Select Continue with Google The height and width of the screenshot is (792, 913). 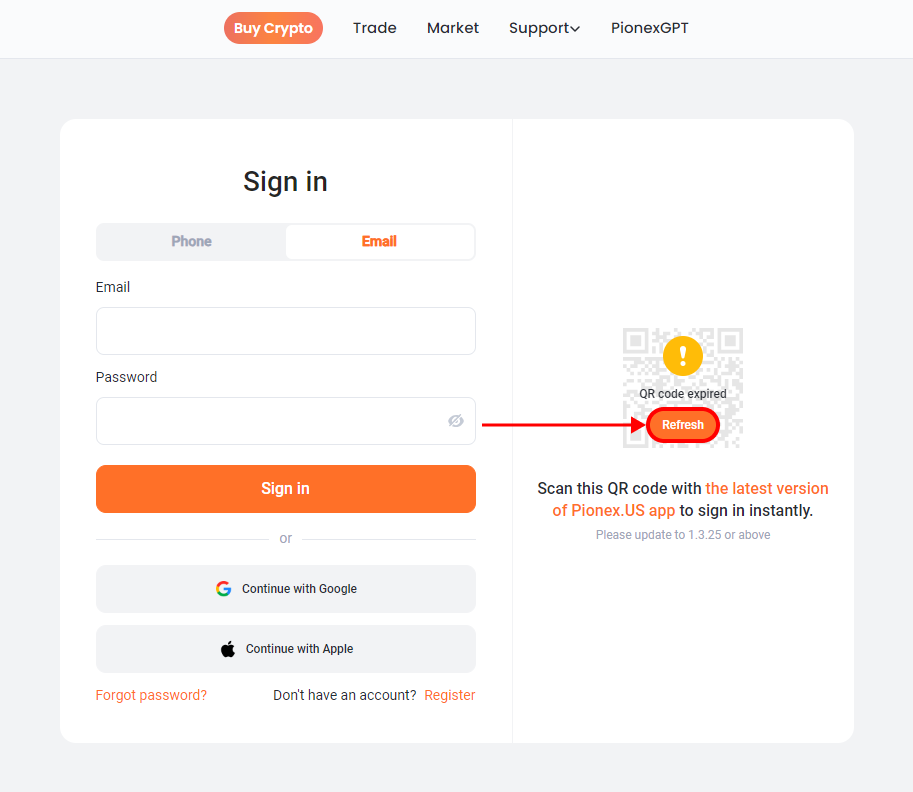[285, 588]
